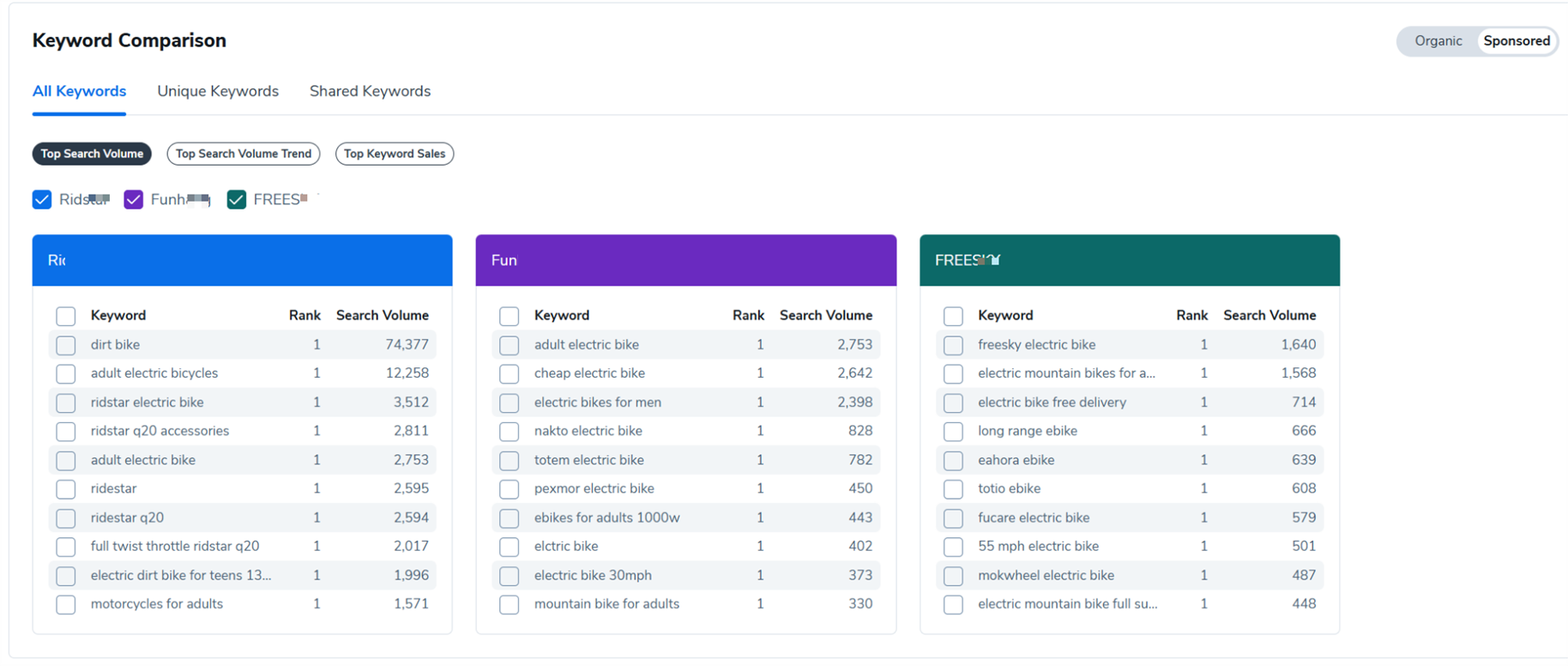Tick checkbox for totio ebike

(953, 489)
